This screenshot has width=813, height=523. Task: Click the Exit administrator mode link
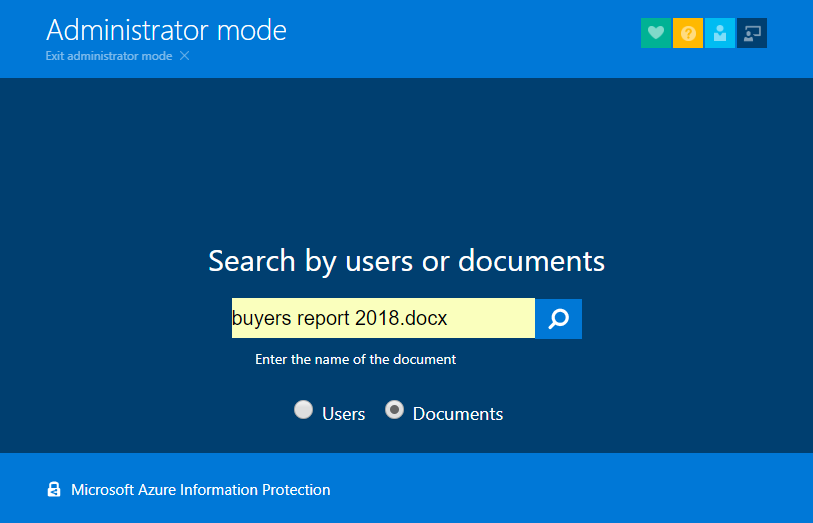109,56
